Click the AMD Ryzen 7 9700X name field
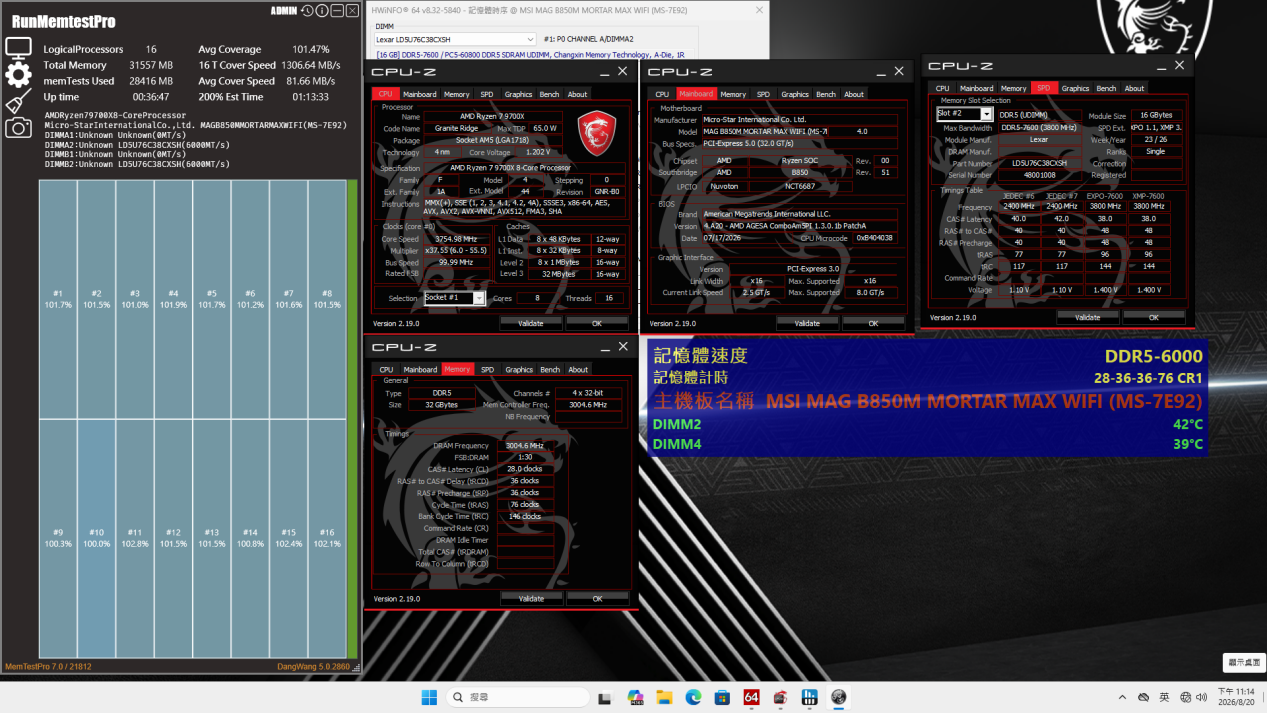 coord(492,116)
